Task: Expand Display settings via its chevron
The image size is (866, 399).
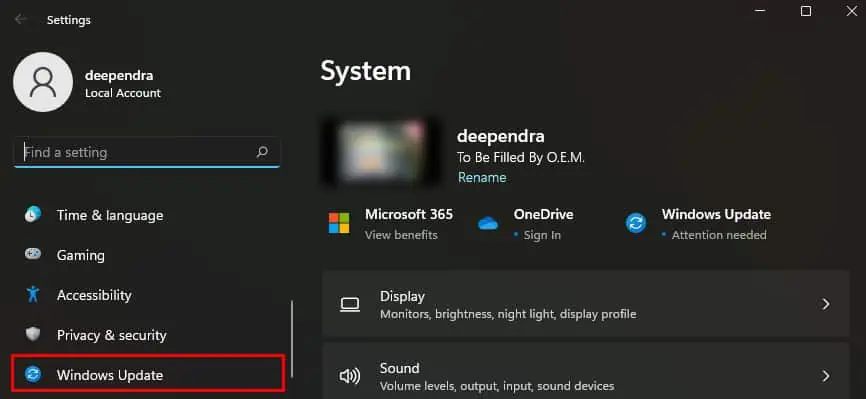Action: 826,304
